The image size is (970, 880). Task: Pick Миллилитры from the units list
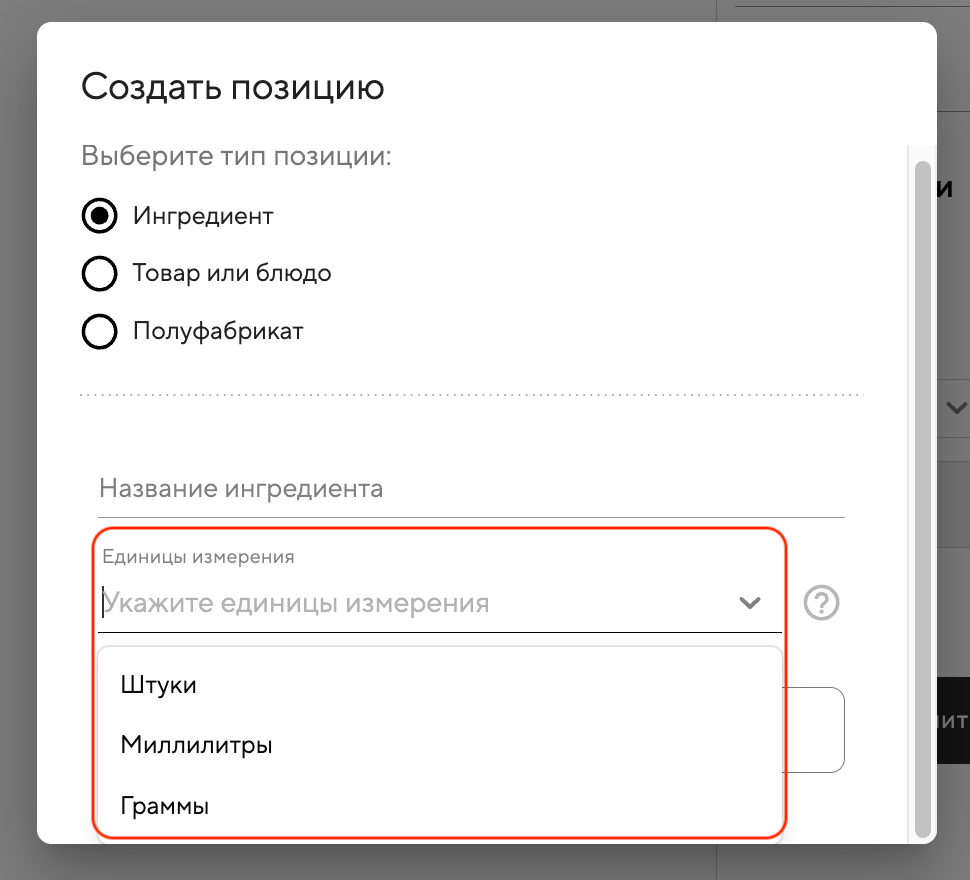(197, 745)
